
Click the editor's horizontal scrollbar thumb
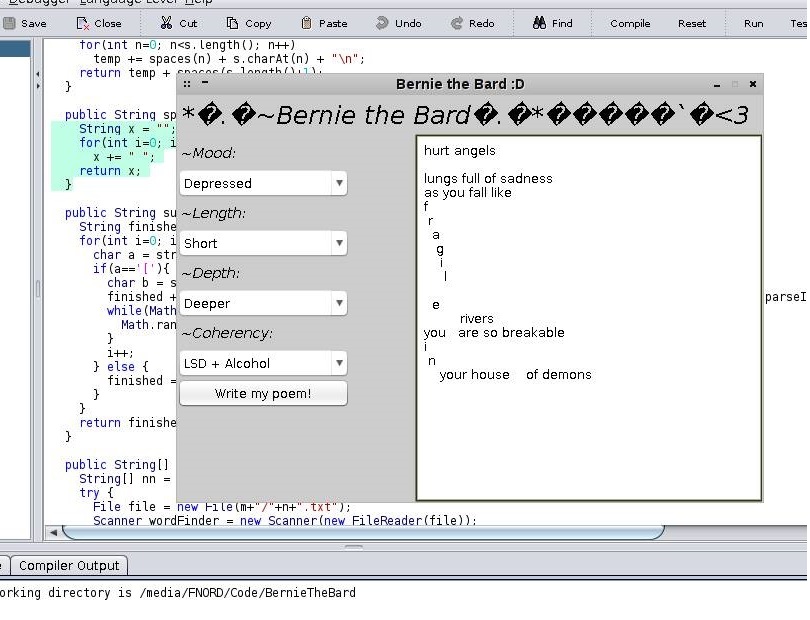(x=363, y=532)
